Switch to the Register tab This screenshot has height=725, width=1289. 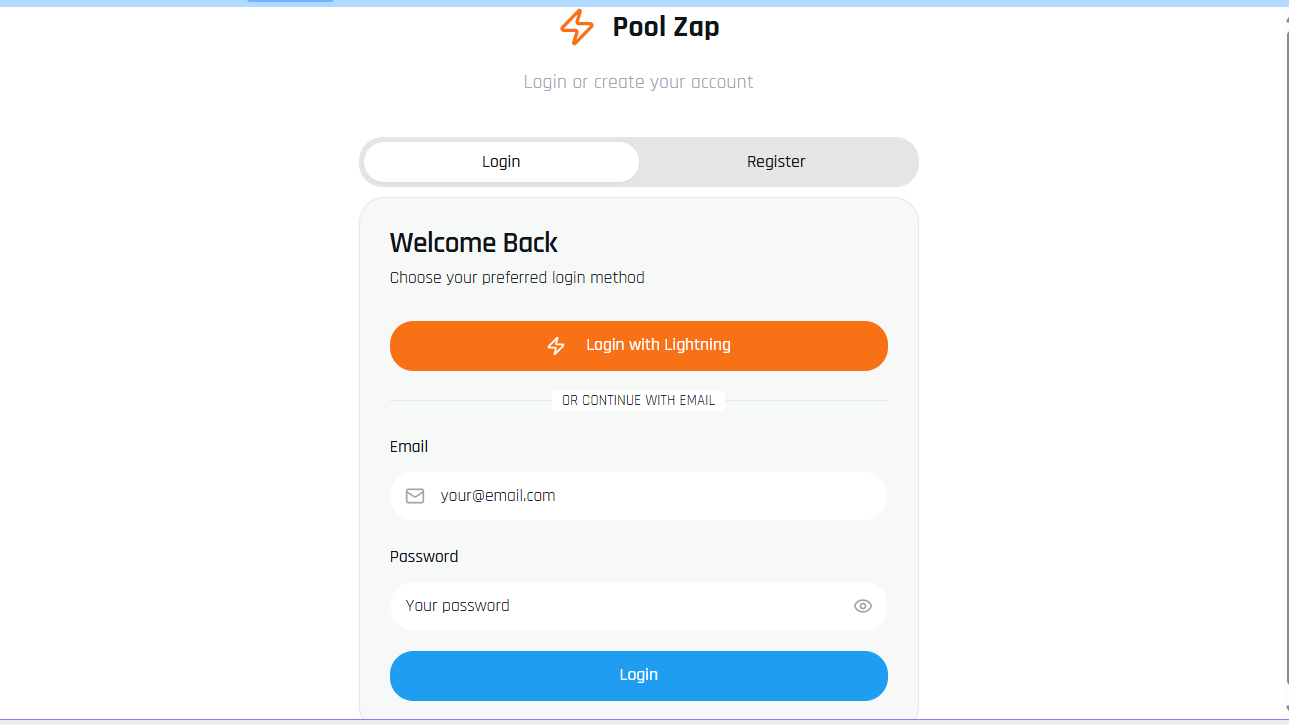(776, 162)
